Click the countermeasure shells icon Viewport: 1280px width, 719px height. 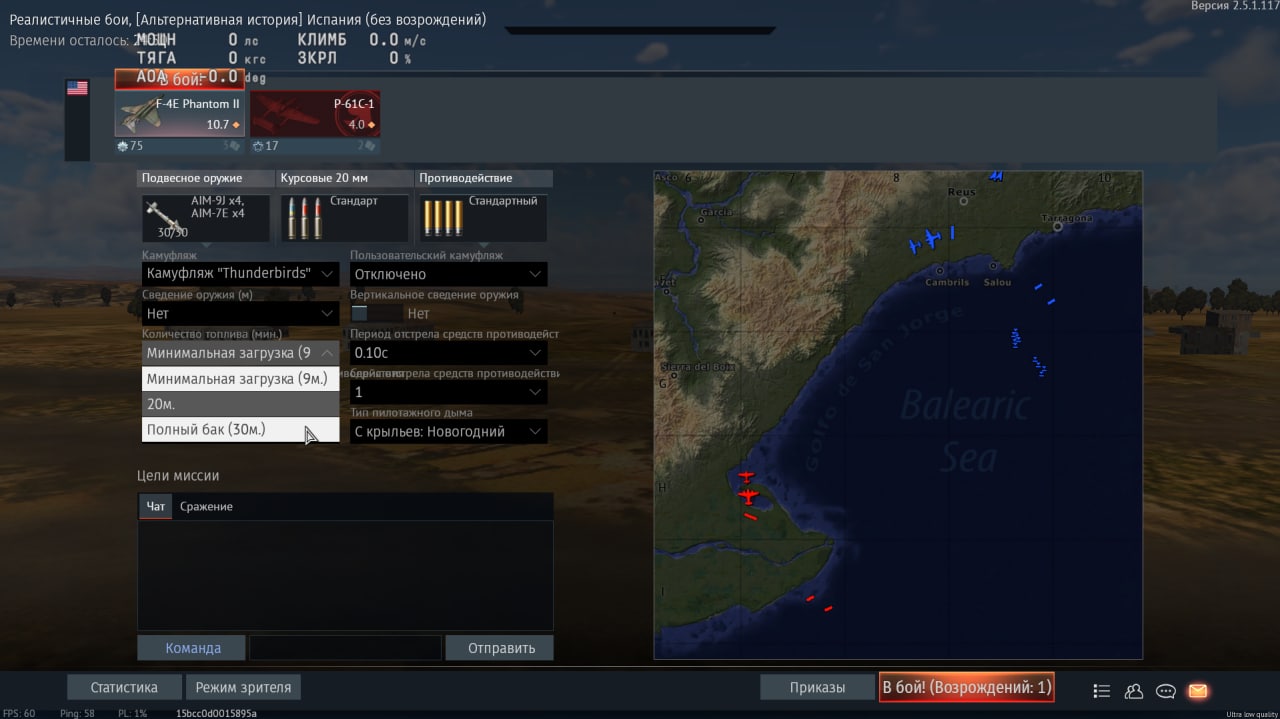(443, 217)
